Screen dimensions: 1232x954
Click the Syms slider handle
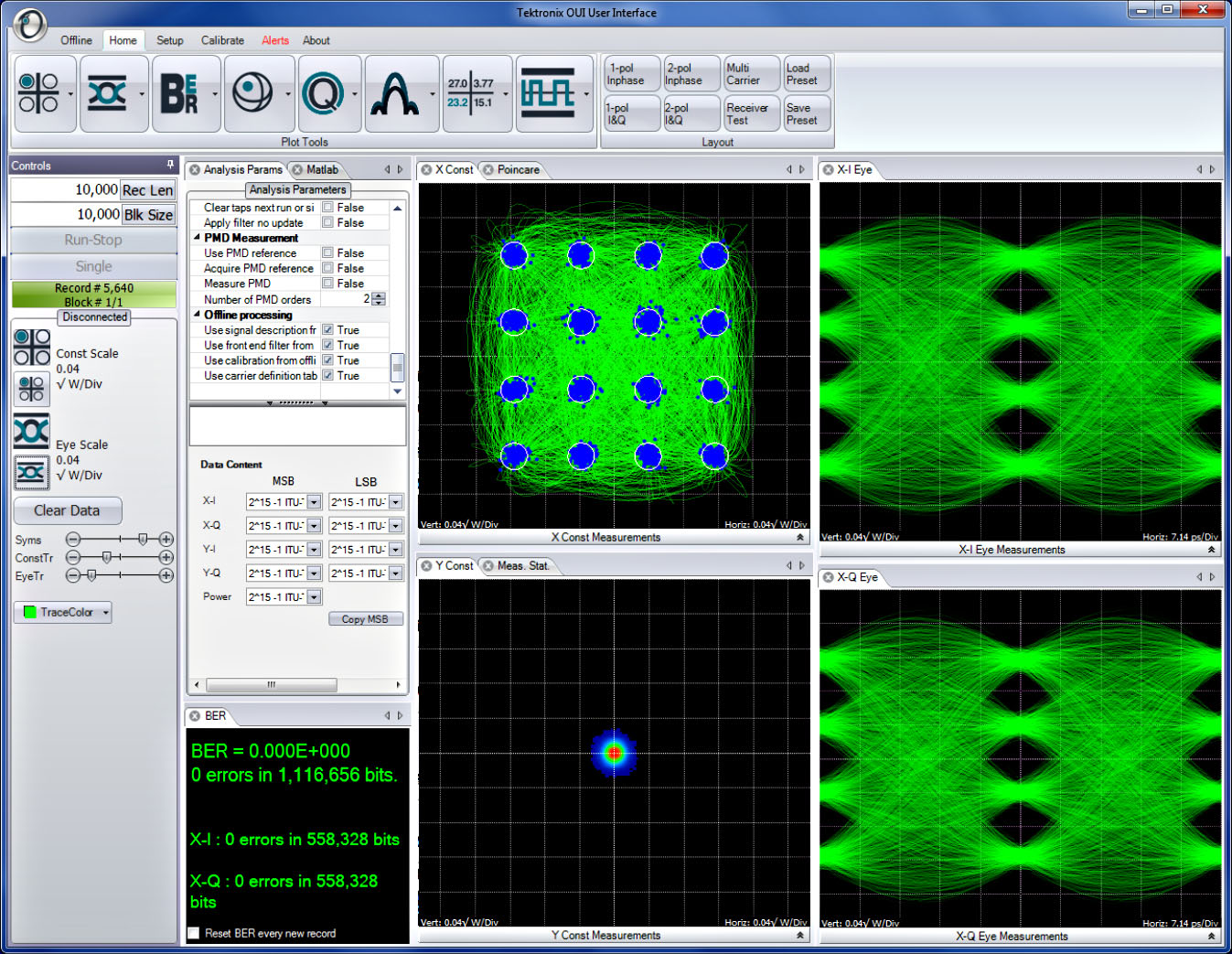[x=143, y=540]
